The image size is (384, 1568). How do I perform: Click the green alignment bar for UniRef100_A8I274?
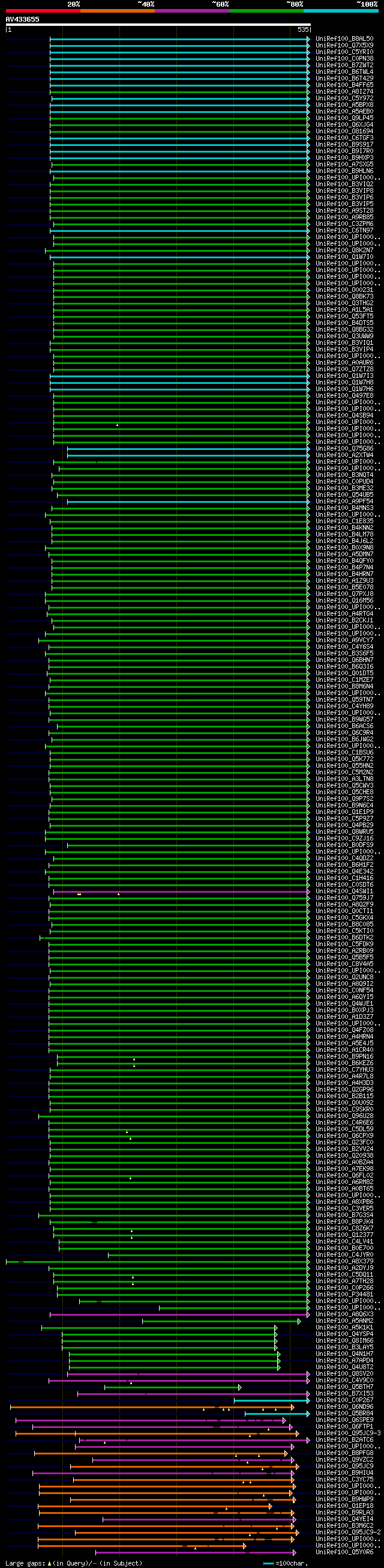tap(180, 92)
